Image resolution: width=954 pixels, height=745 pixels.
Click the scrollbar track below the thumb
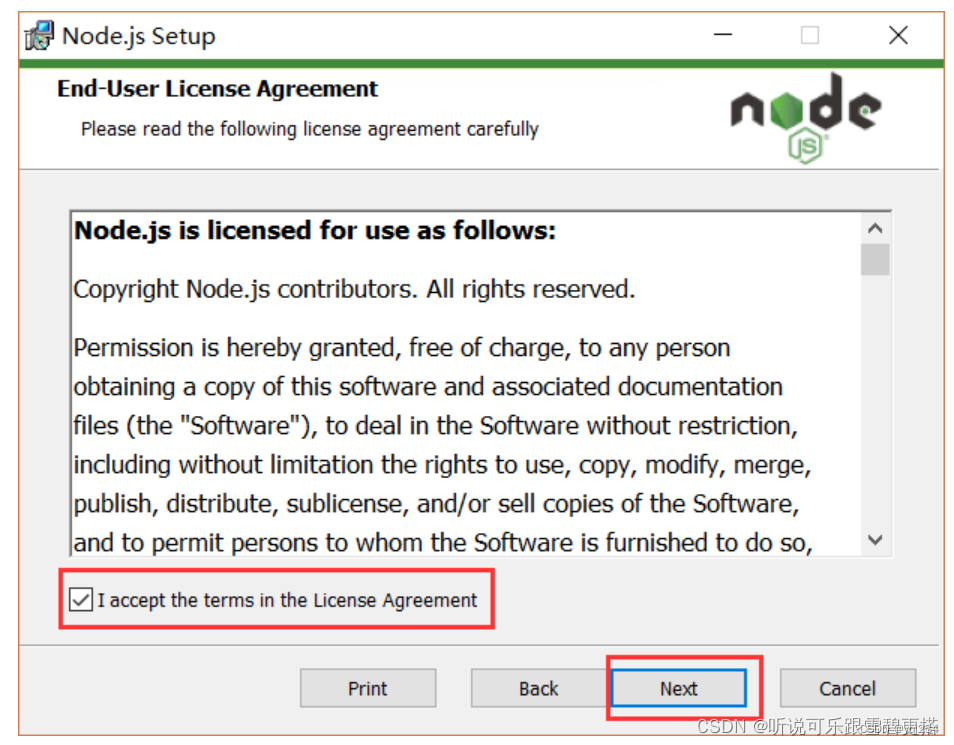[x=876, y=400]
